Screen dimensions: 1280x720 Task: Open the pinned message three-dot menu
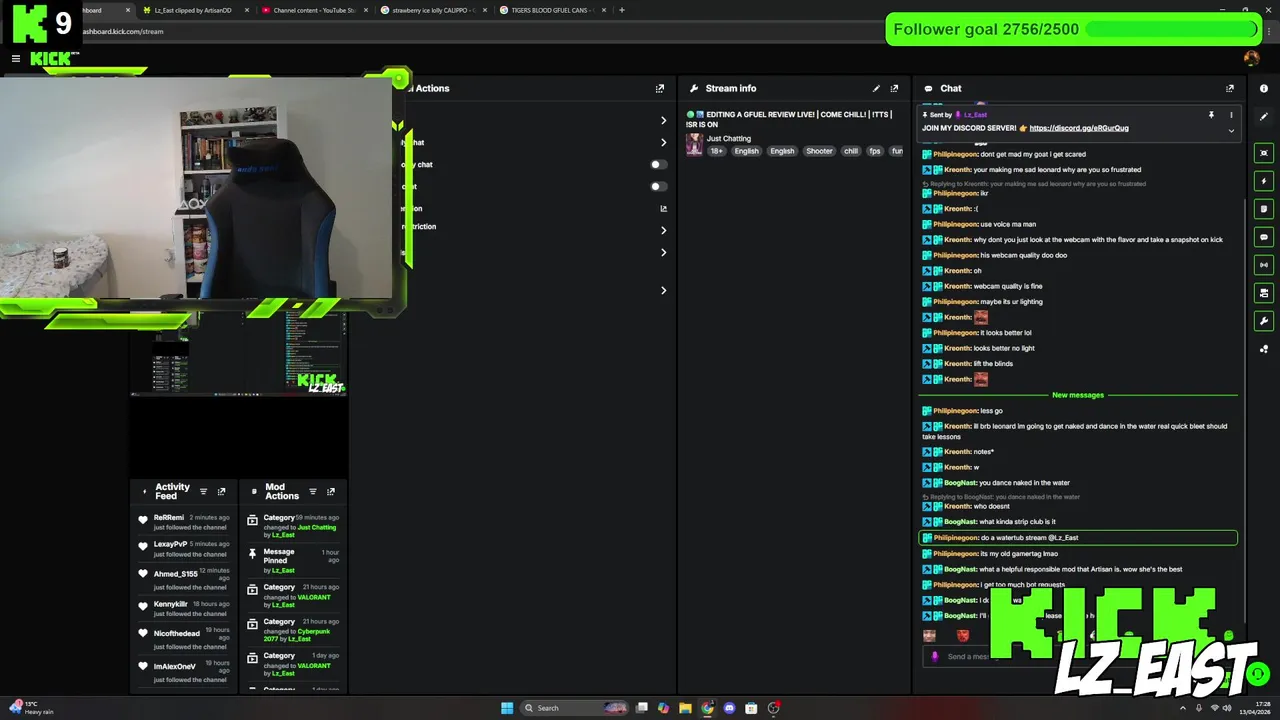[1231, 115]
